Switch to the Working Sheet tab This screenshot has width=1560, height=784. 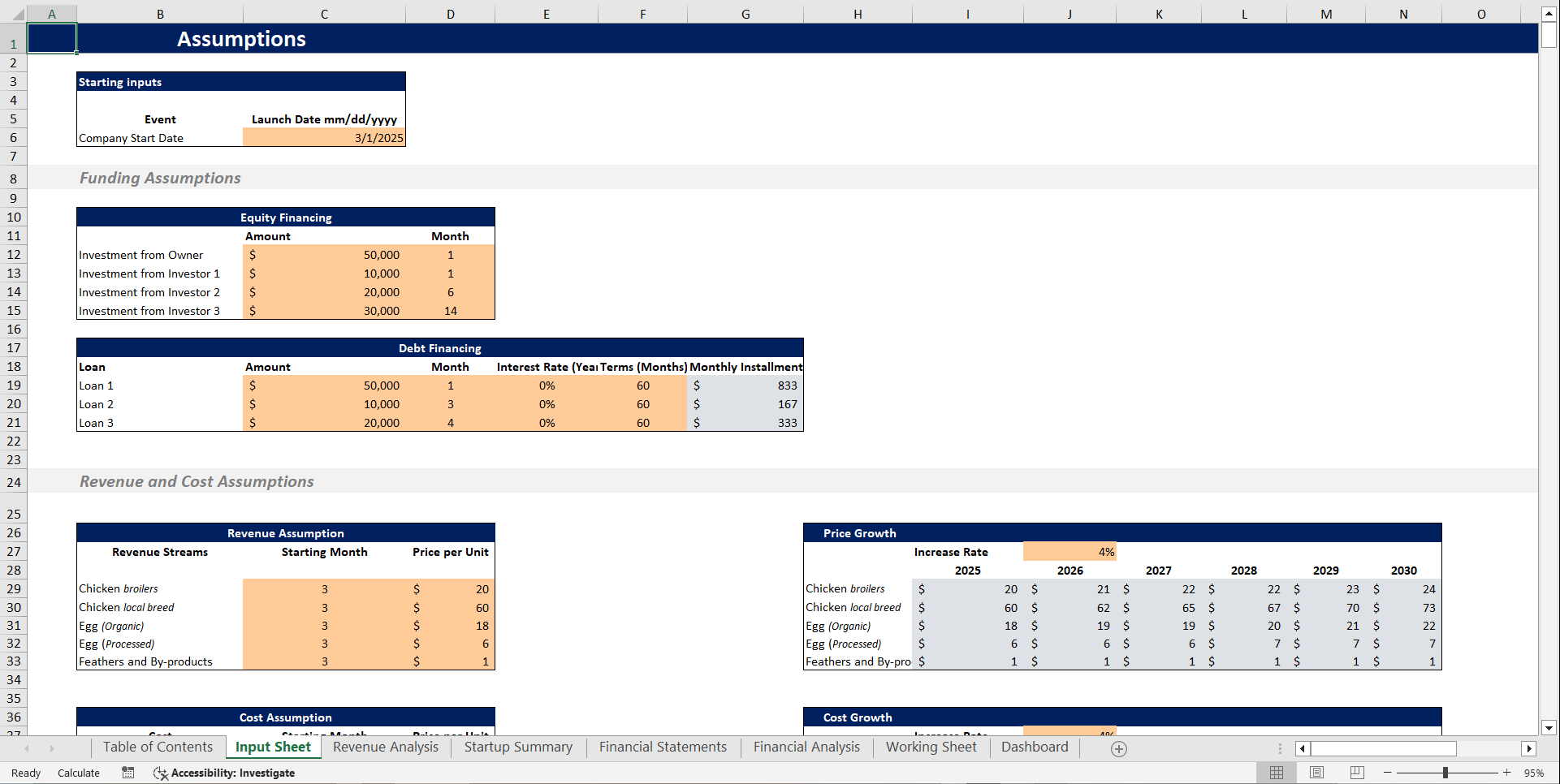click(x=931, y=747)
